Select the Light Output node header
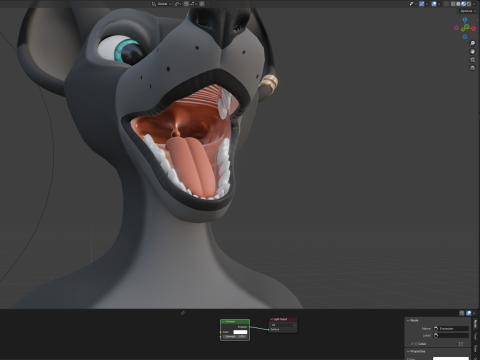Screen dimensions: 480x360 (283, 319)
